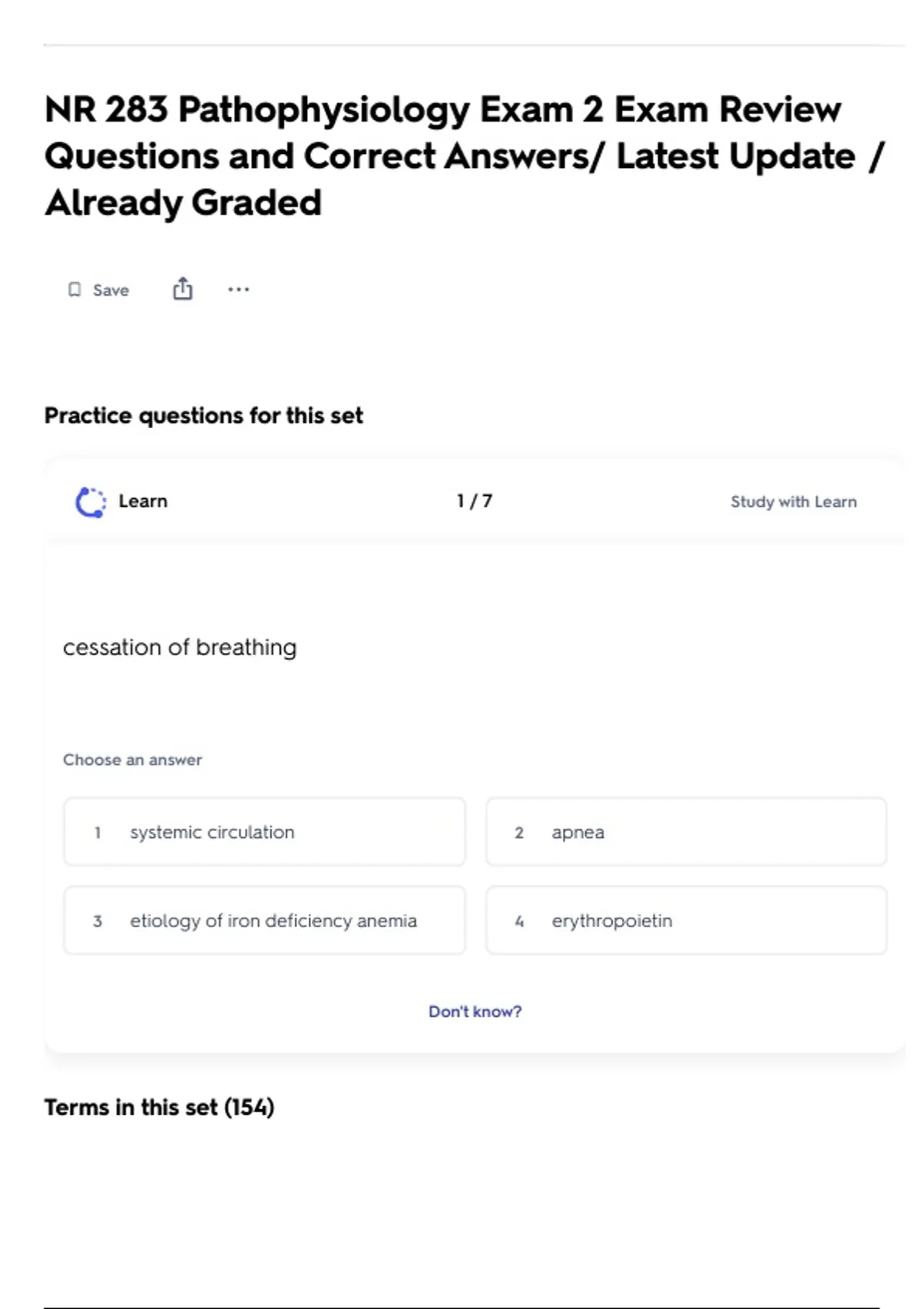Click number 2 badge beside apnea
The height and width of the screenshot is (1309, 924).
(x=519, y=833)
